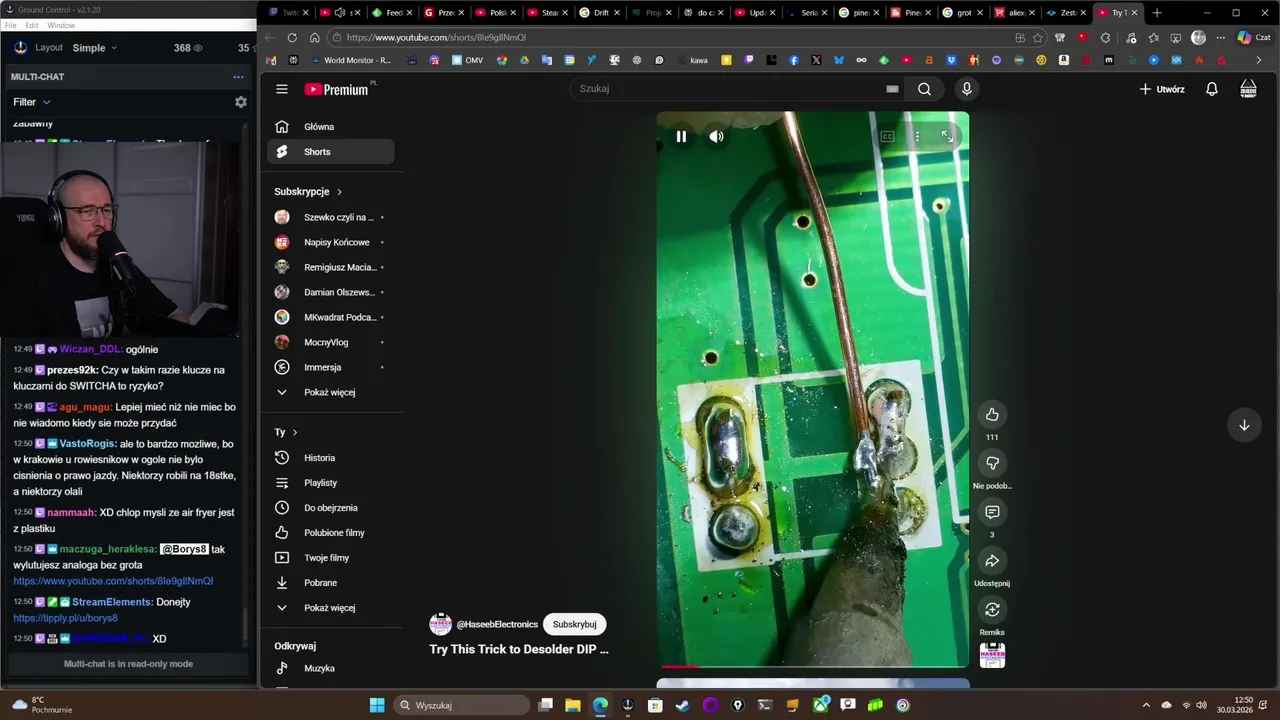Image resolution: width=1280 pixels, height=720 pixels.
Task: Open the Utwórz create menu
Action: coord(1162,89)
